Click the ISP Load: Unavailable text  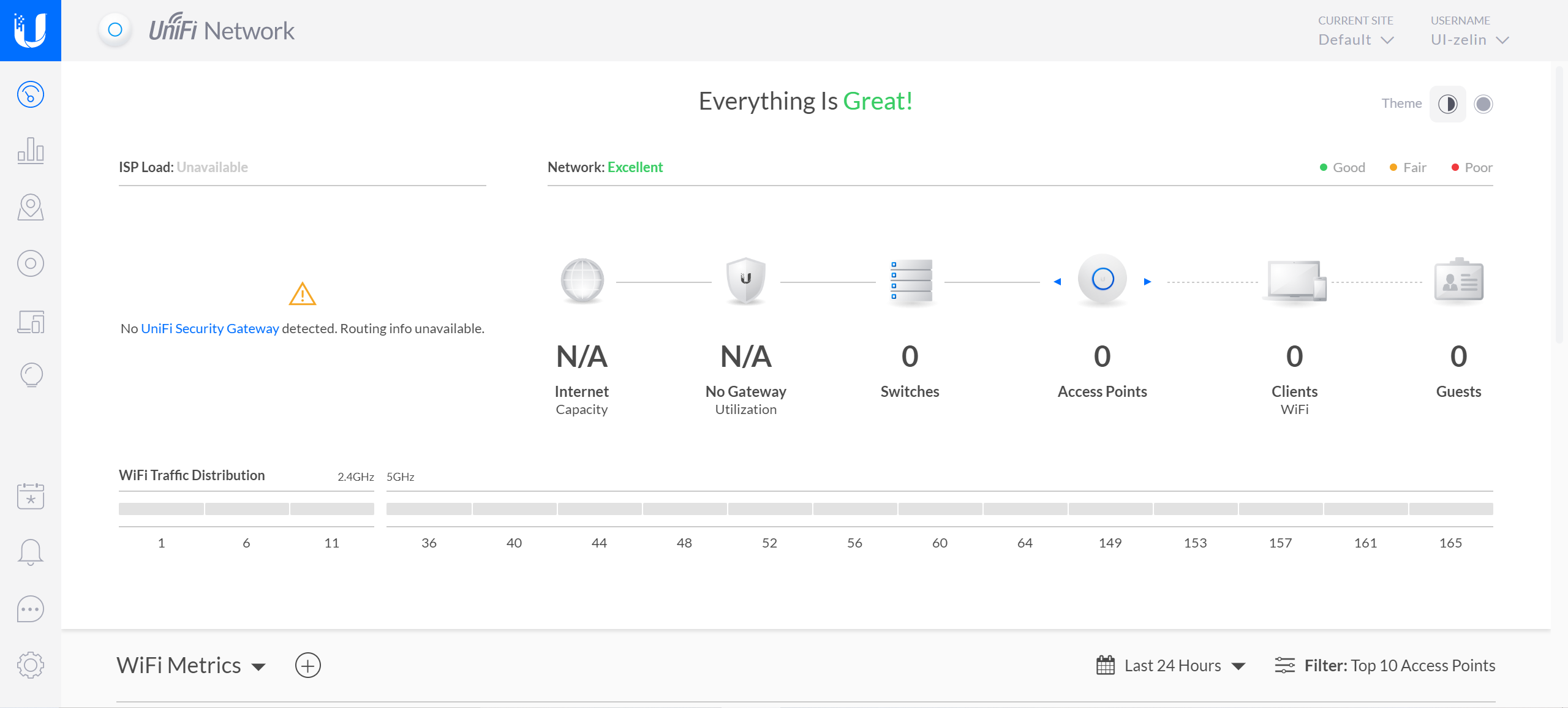point(183,167)
